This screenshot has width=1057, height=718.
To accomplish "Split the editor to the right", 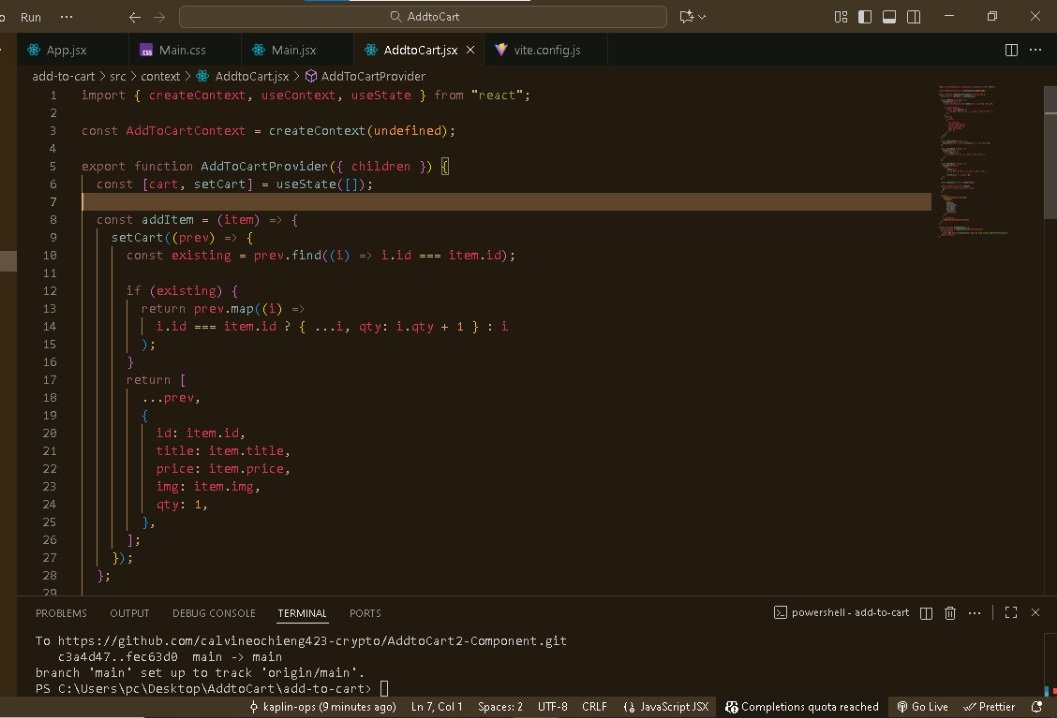I will pos(1011,50).
